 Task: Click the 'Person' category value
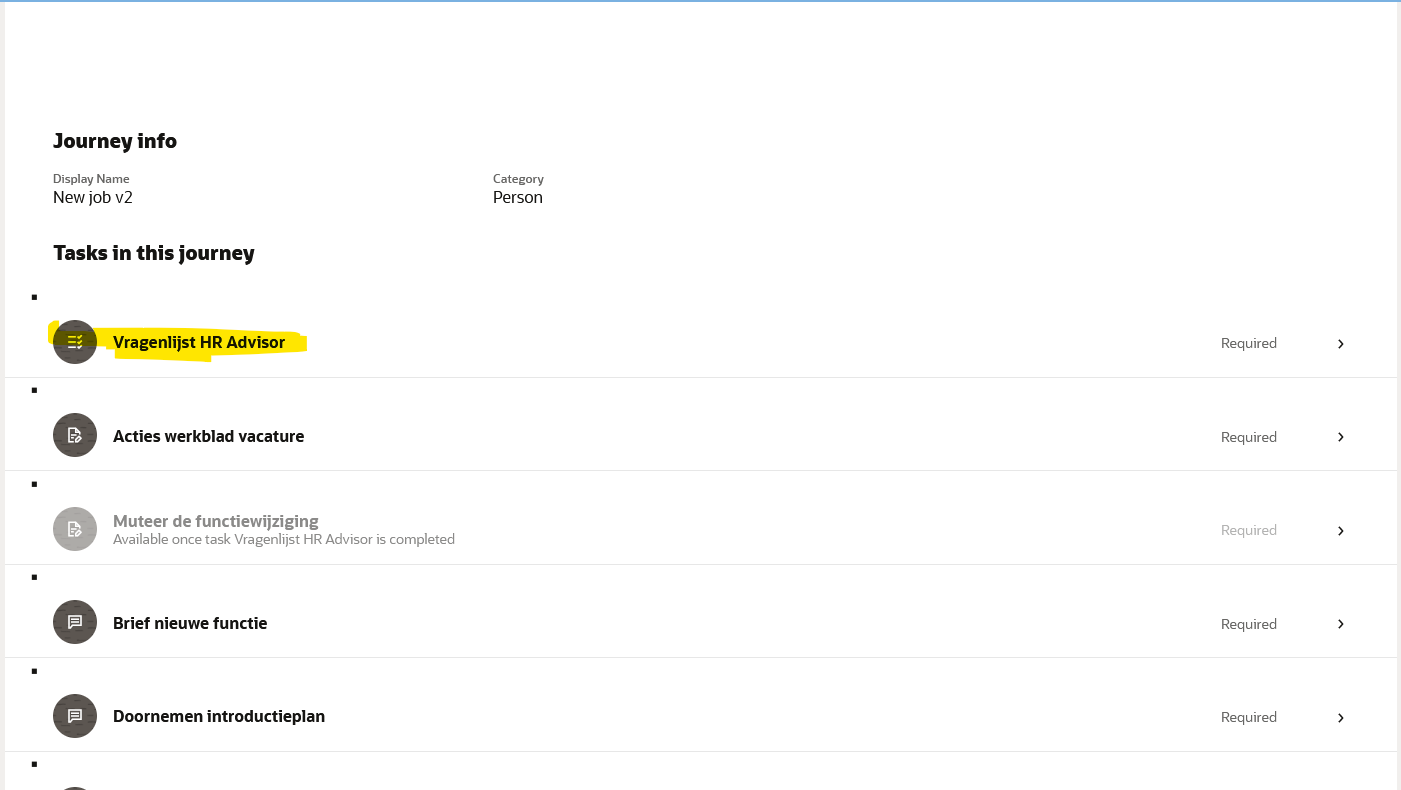tap(518, 197)
